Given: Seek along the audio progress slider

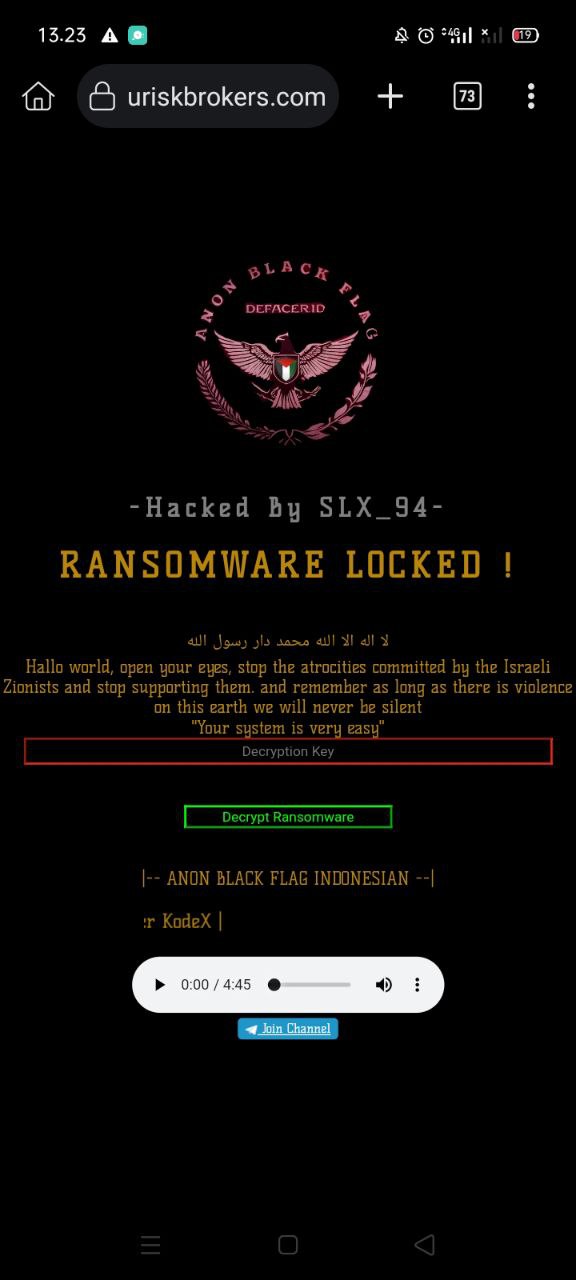Looking at the screenshot, I should (310, 985).
